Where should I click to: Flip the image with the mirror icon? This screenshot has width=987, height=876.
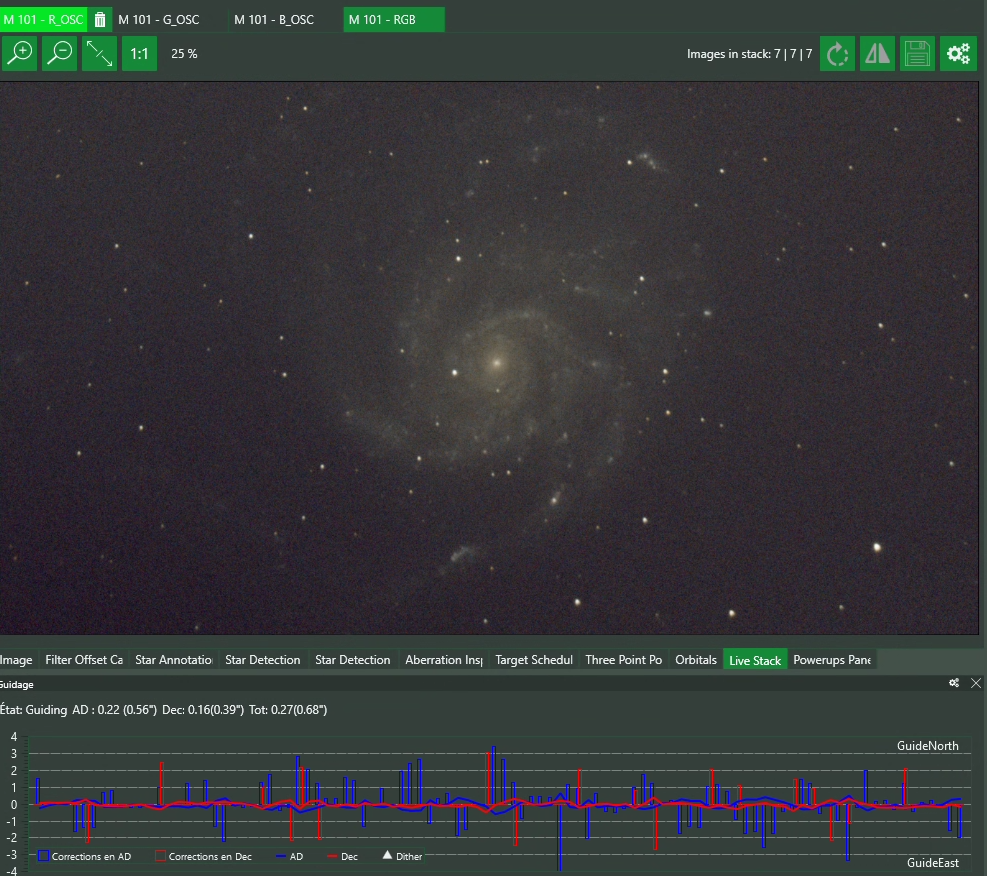pos(877,54)
